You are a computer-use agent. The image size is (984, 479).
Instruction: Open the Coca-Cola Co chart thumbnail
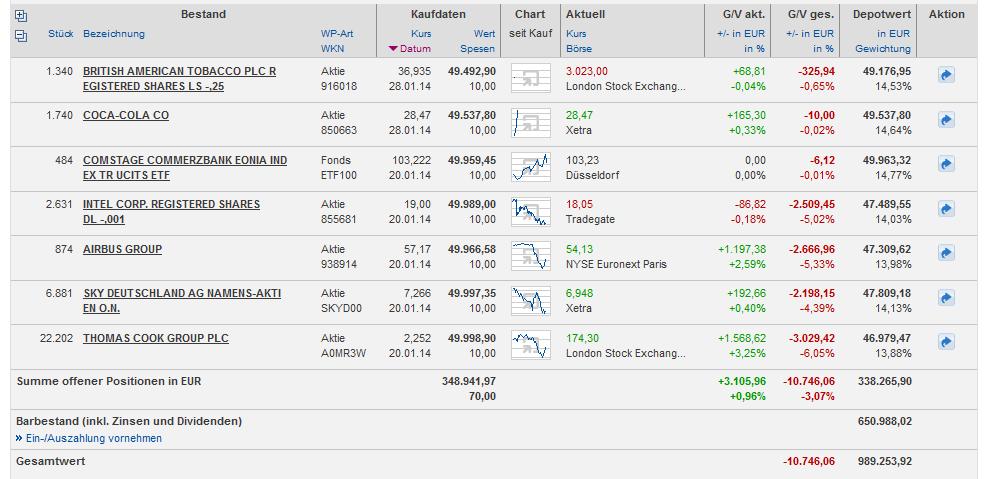point(530,122)
